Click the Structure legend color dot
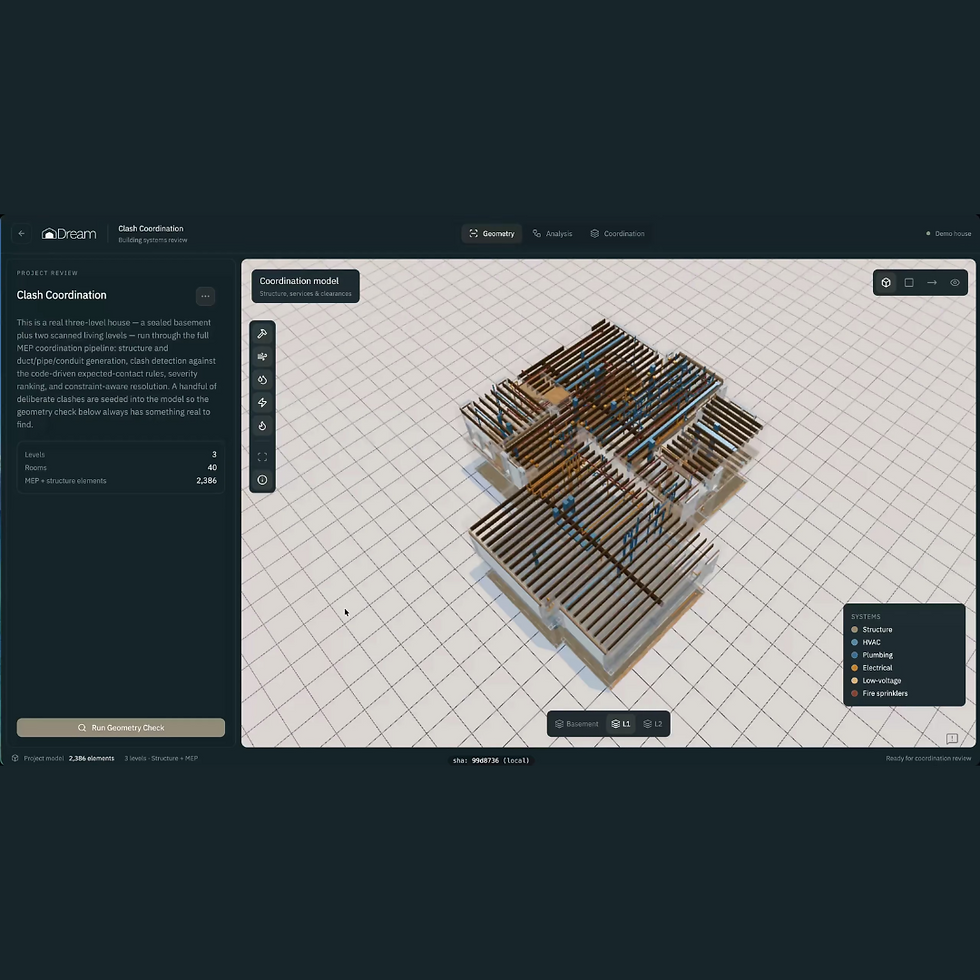The height and width of the screenshot is (980, 980). click(854, 629)
